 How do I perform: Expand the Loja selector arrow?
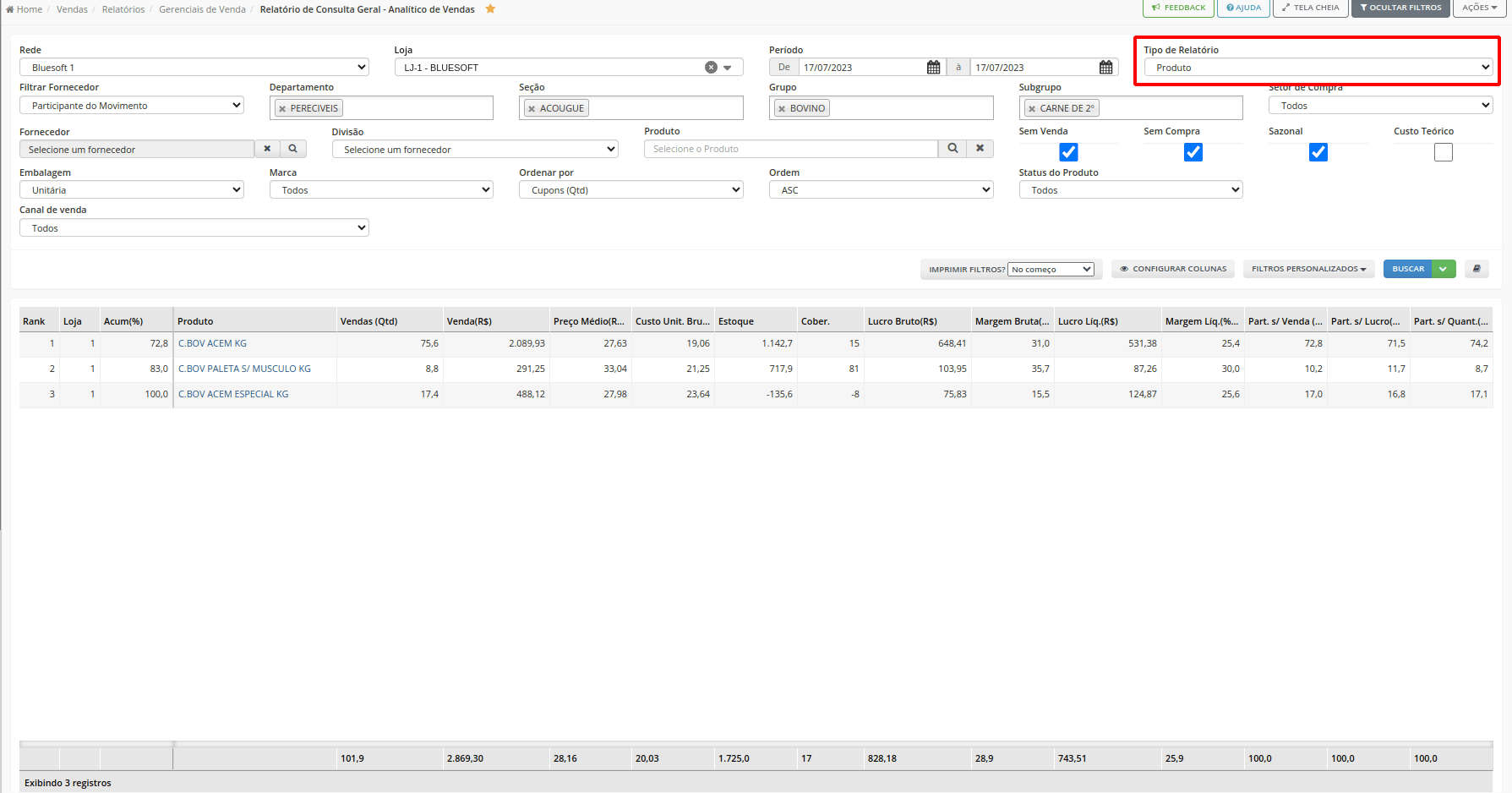pyautogui.click(x=728, y=68)
